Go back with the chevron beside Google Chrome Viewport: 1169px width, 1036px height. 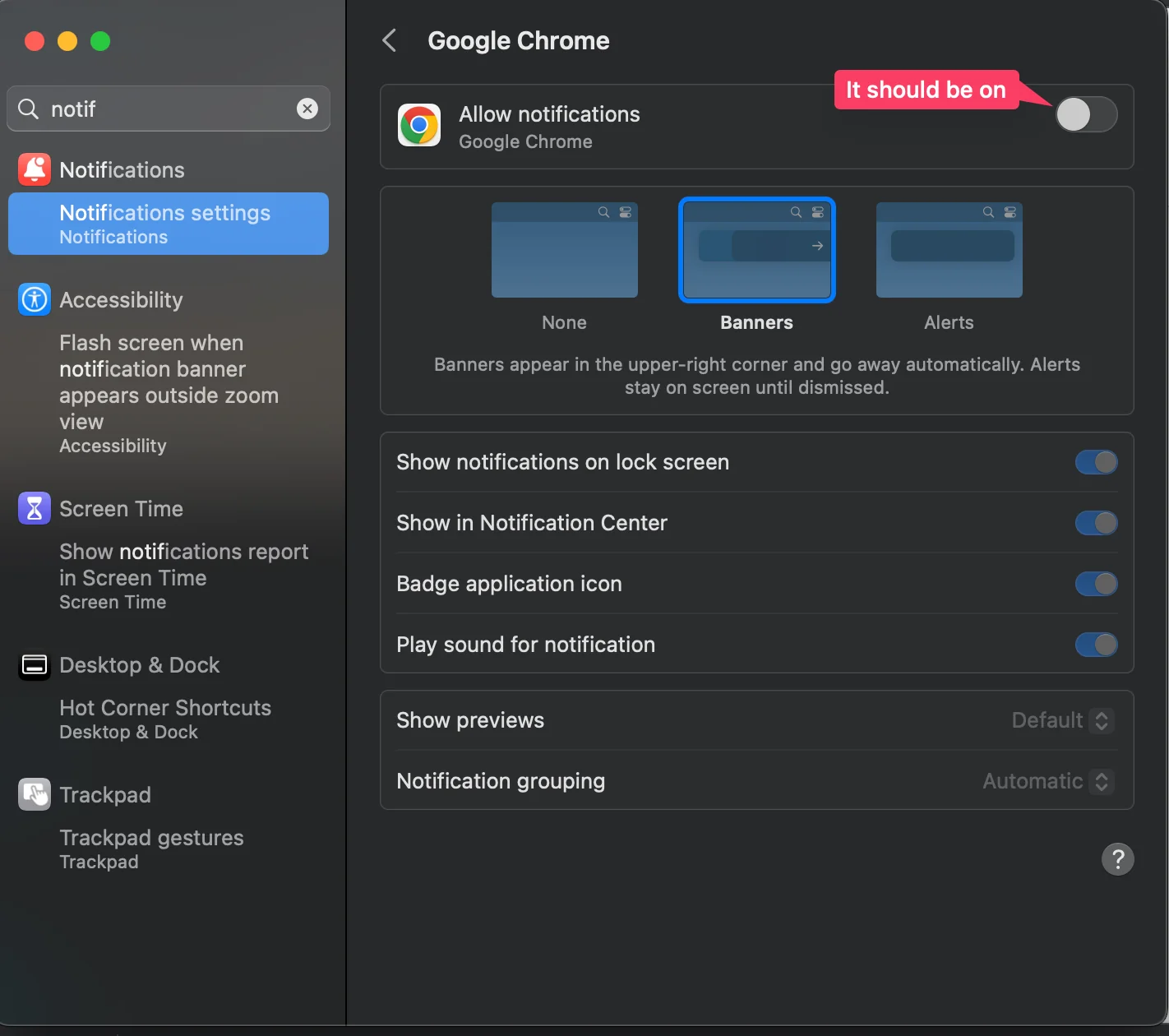point(390,40)
